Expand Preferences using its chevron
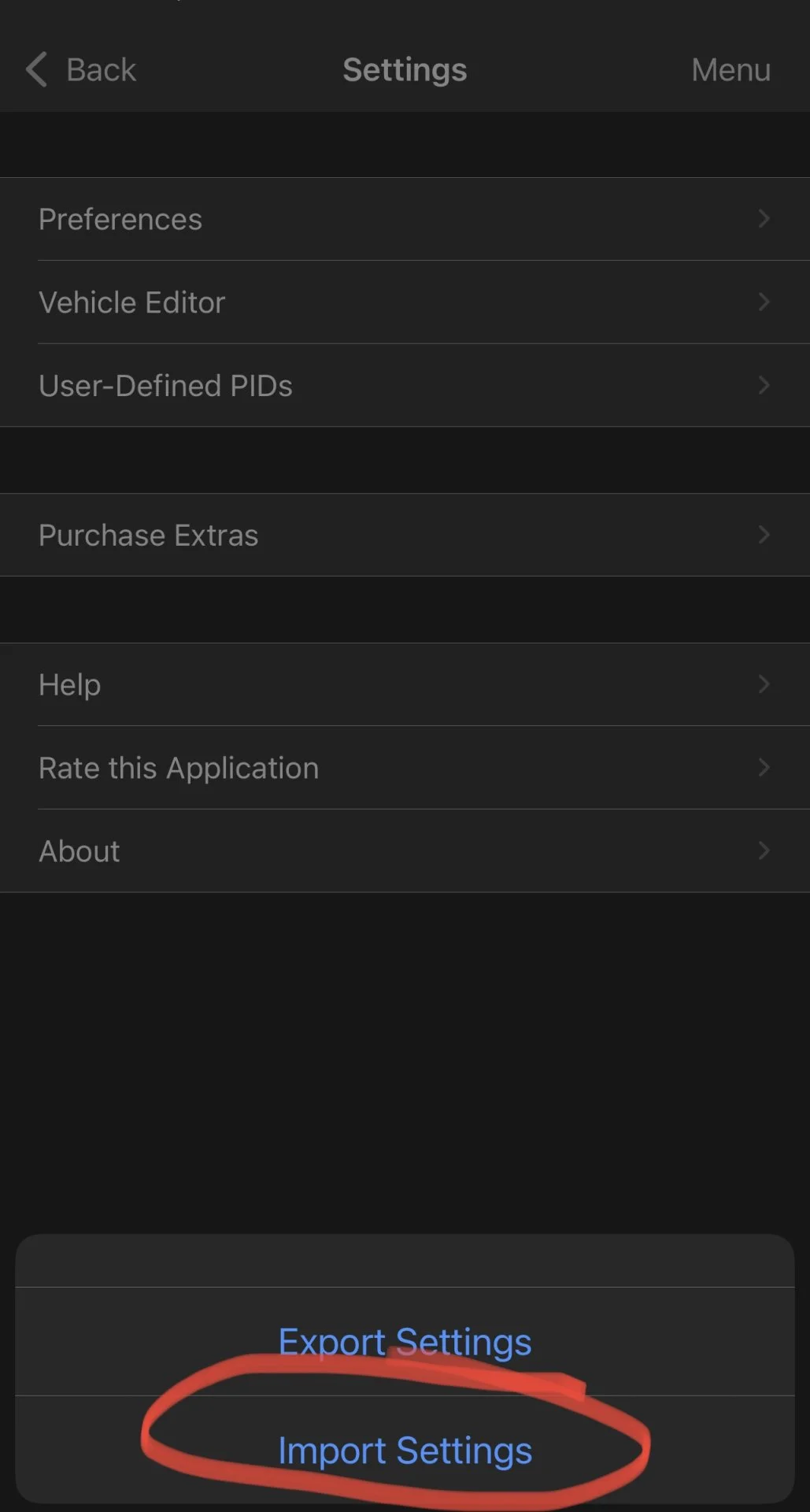This screenshot has height=1512, width=810. click(x=764, y=219)
